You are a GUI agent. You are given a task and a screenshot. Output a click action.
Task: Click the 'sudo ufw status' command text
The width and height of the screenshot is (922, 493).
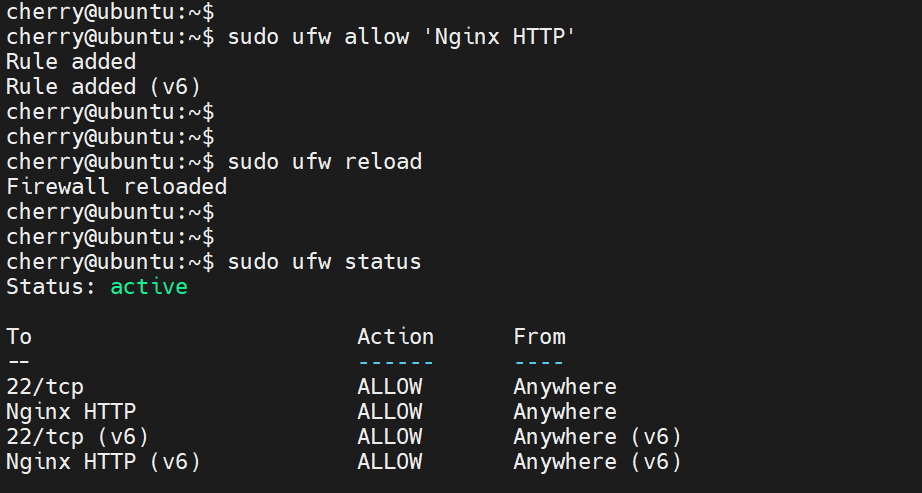coord(325,262)
